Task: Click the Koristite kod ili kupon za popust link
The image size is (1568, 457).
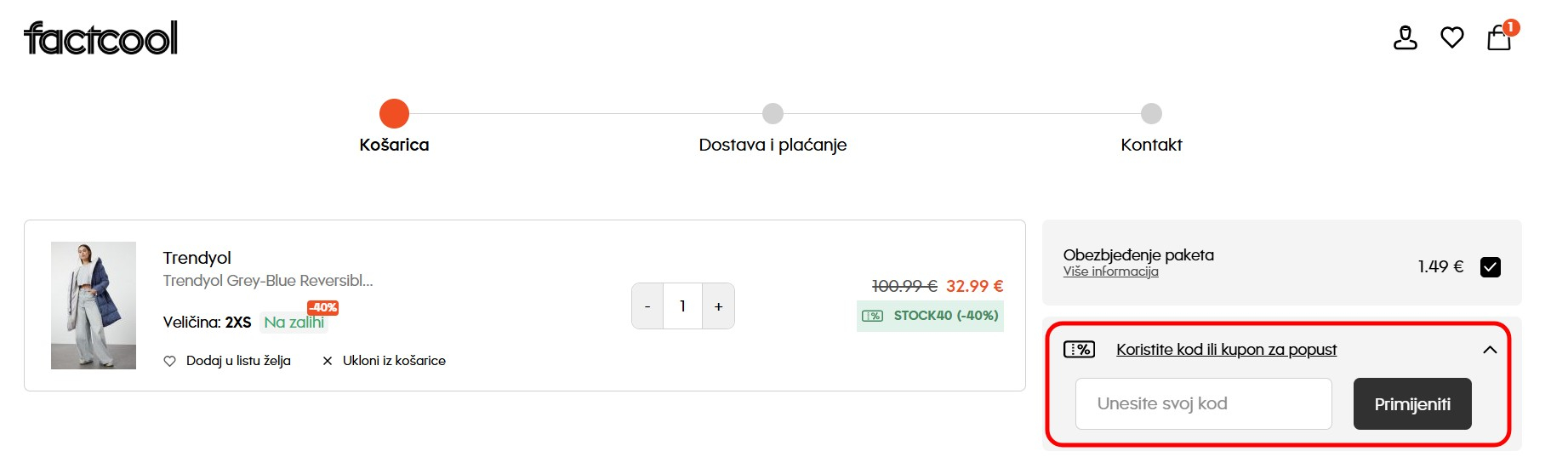Action: (1226, 350)
